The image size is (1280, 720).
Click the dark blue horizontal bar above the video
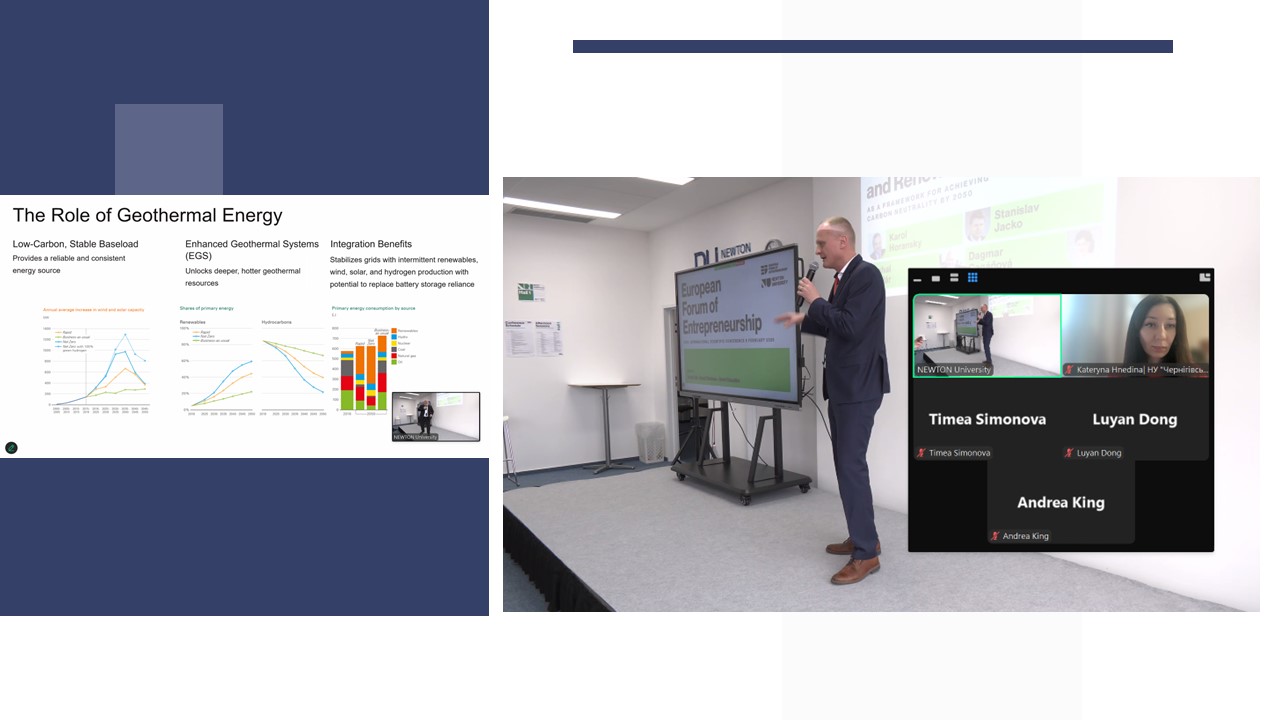click(x=872, y=46)
